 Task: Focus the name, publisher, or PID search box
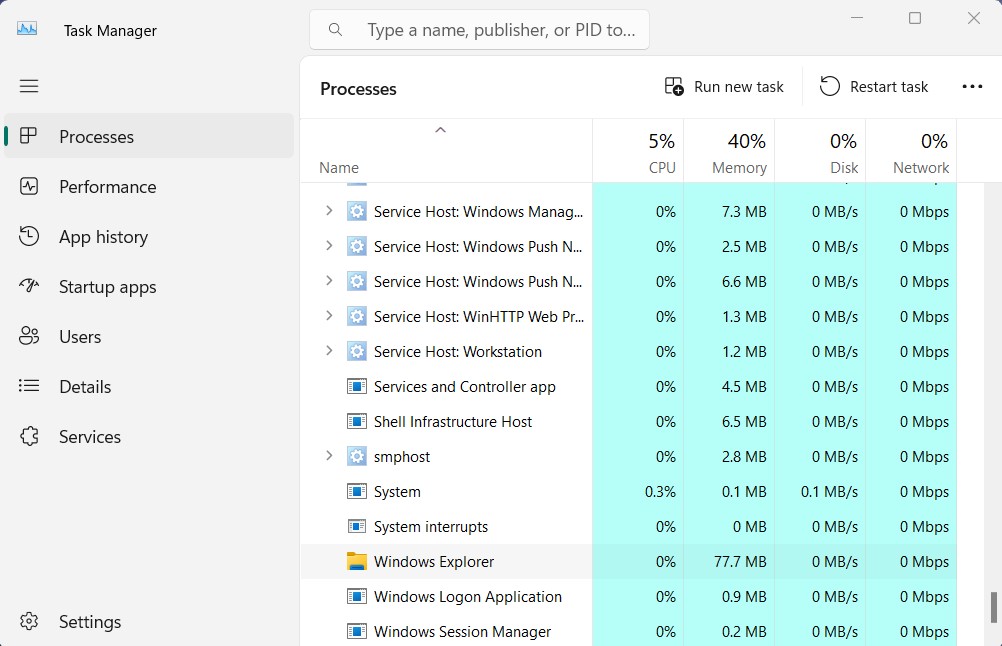click(x=479, y=29)
